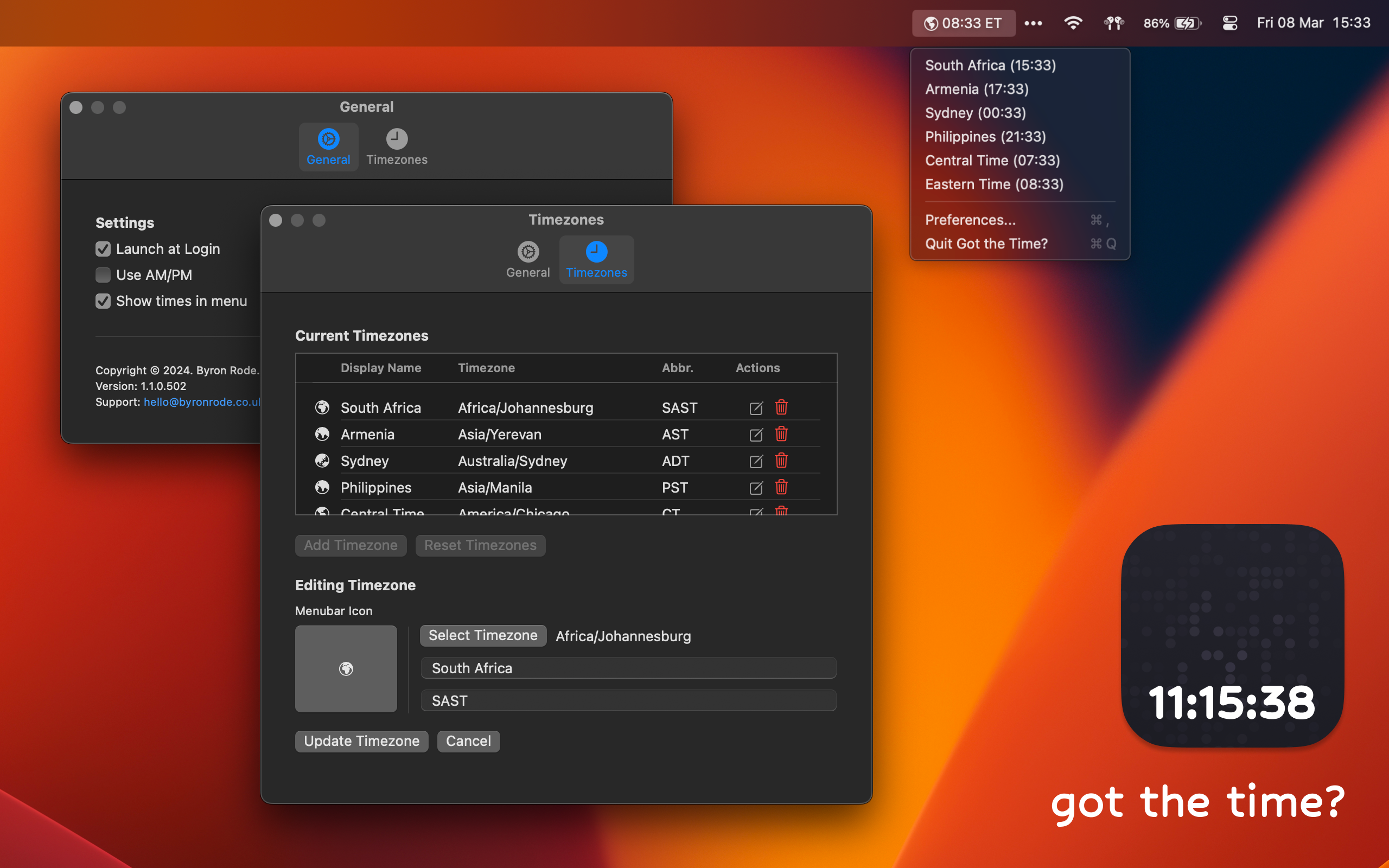The width and height of the screenshot is (1389, 868).
Task: Cancel timezone editing
Action: point(468,741)
